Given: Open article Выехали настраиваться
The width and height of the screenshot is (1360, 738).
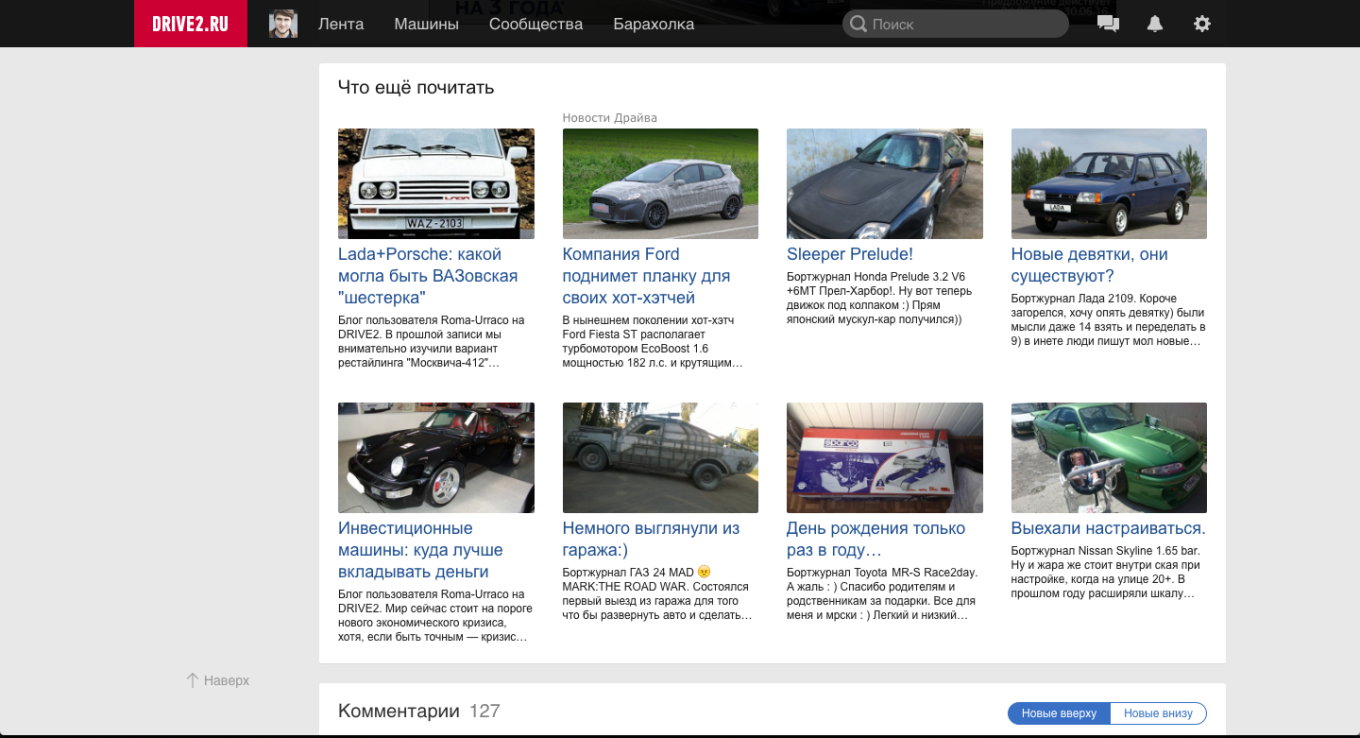Looking at the screenshot, I should [x=1108, y=528].
